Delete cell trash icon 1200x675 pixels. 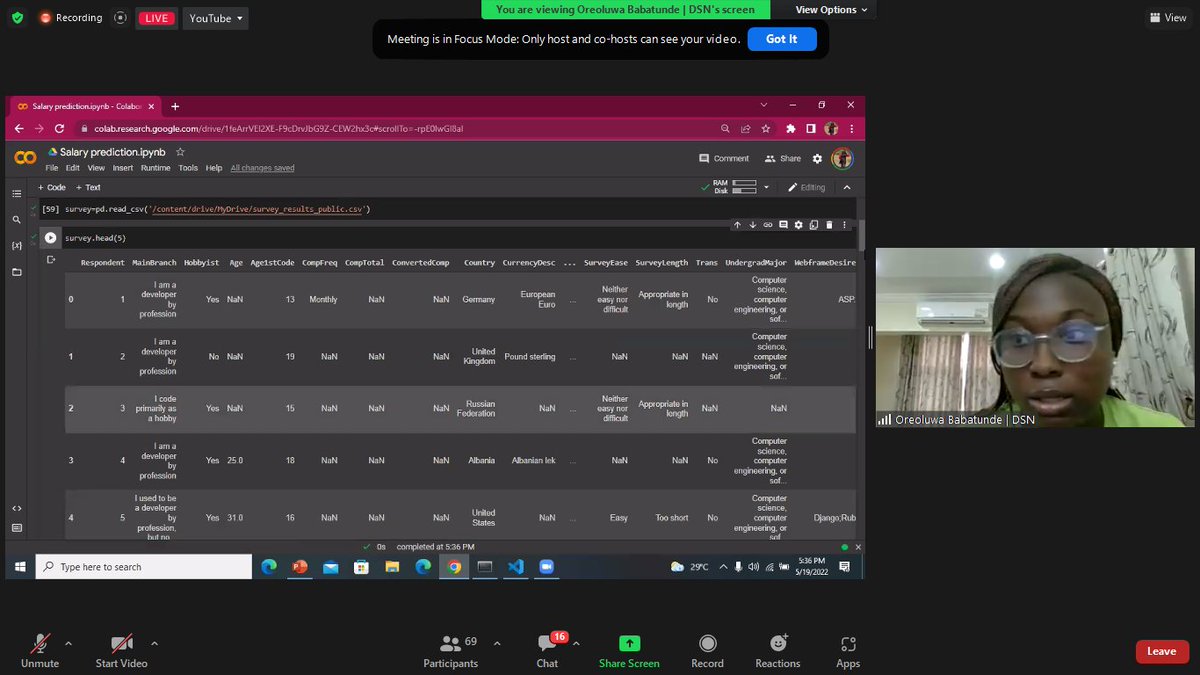[829, 225]
